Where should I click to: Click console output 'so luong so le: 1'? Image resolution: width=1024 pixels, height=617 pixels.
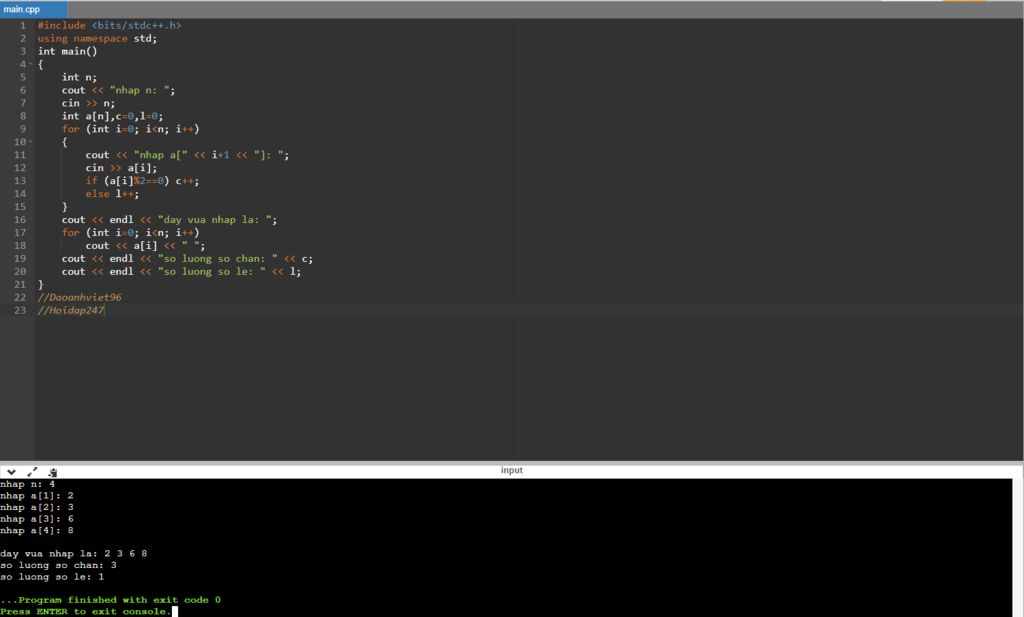[x=52, y=577]
